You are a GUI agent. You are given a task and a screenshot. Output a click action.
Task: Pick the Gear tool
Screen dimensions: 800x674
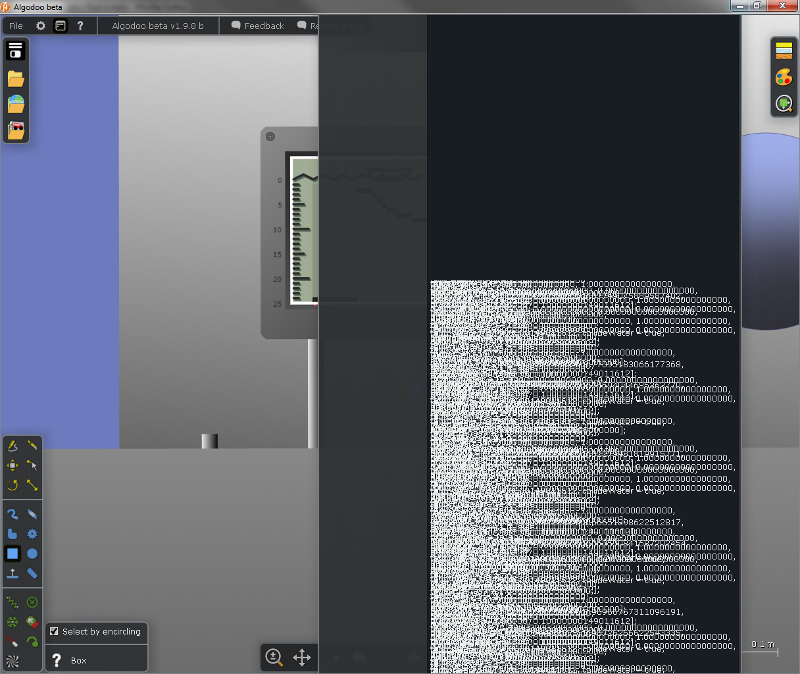point(33,534)
